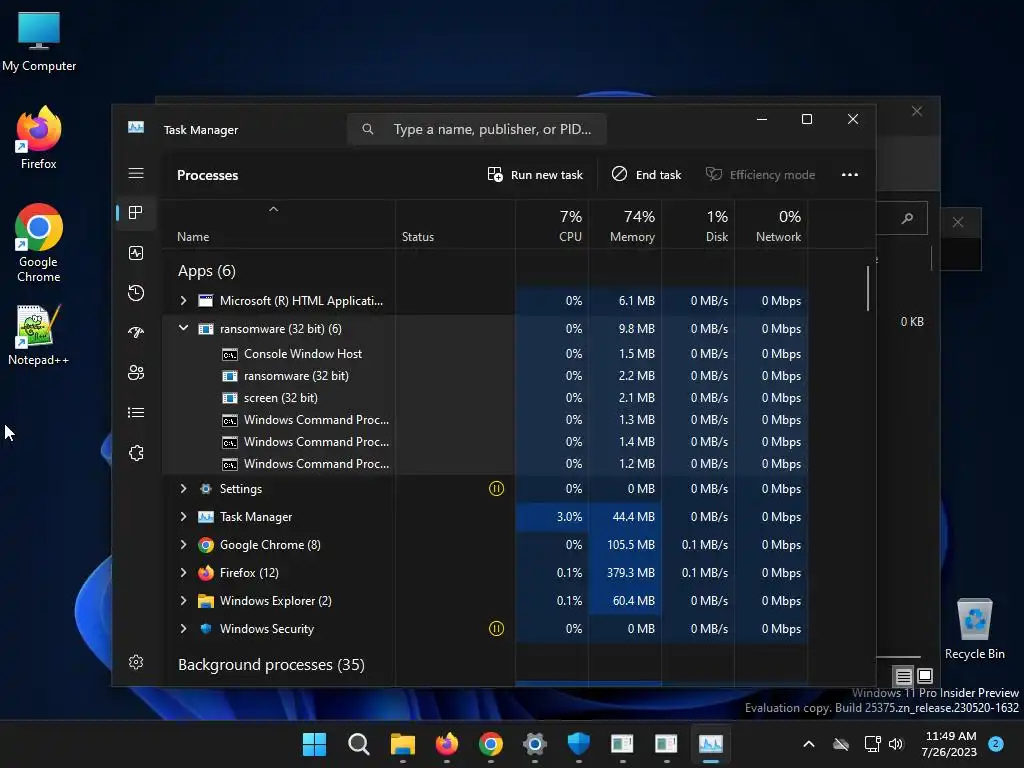Select Google Chrome desktop shortcut
The height and width of the screenshot is (768, 1024).
click(x=39, y=243)
